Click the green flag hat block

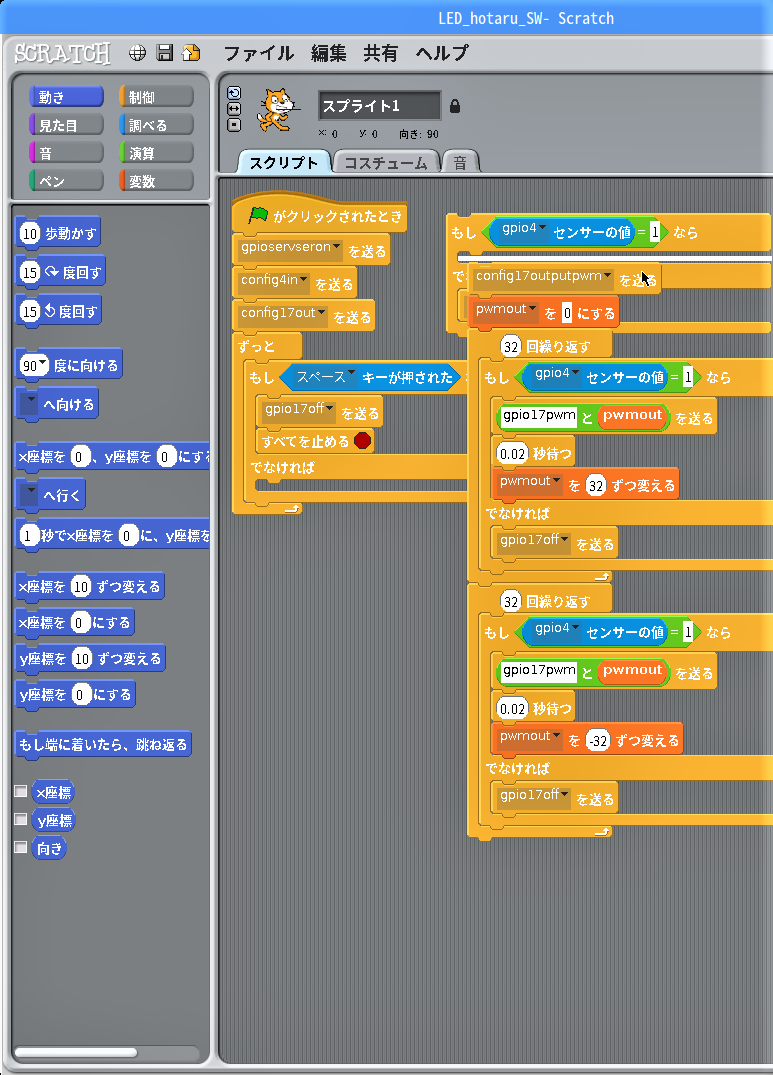coord(319,215)
